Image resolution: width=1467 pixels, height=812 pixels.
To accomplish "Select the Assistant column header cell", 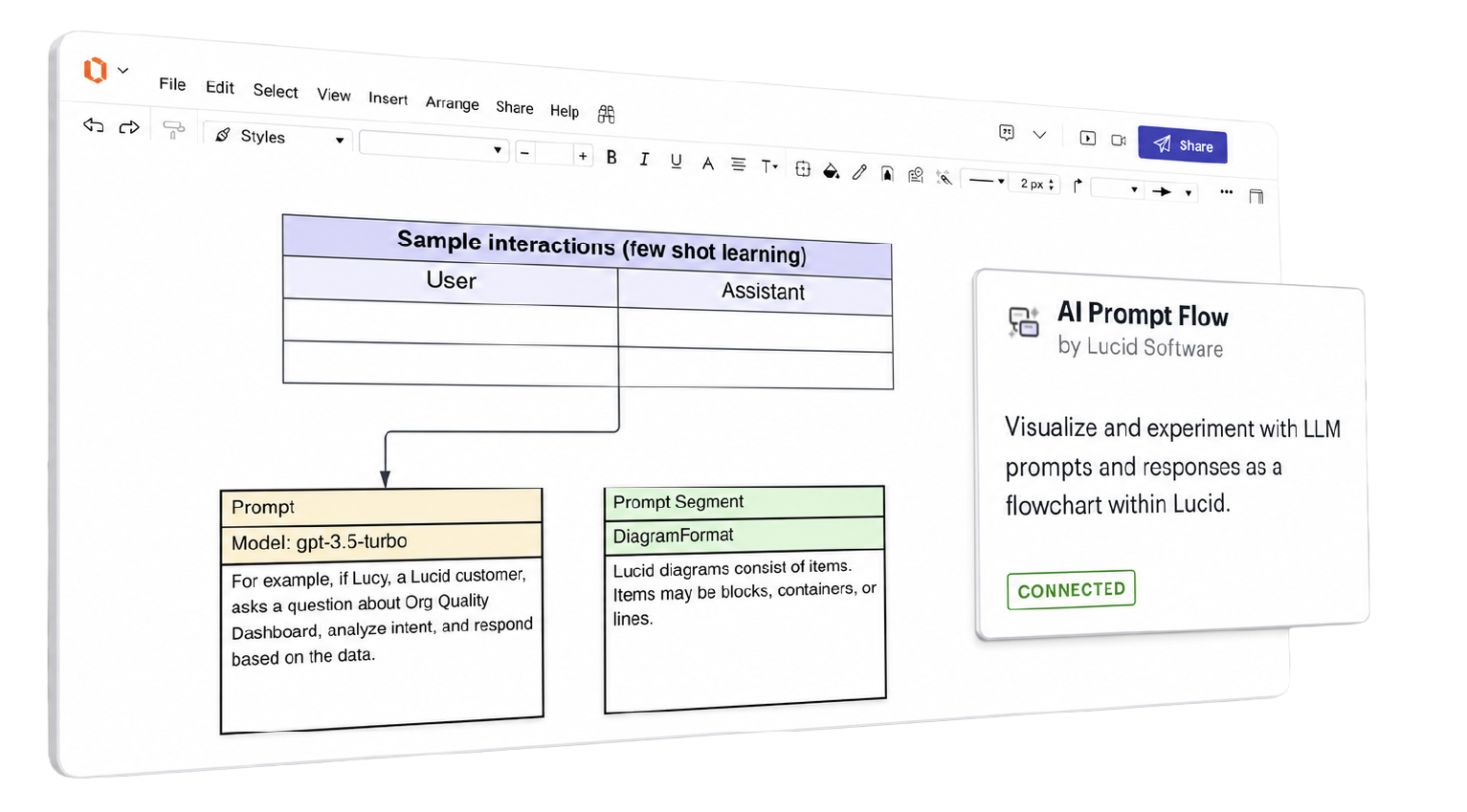I will pos(755,291).
